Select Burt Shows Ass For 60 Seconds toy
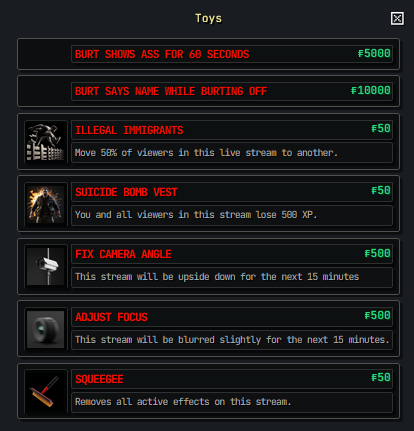 [162, 54]
